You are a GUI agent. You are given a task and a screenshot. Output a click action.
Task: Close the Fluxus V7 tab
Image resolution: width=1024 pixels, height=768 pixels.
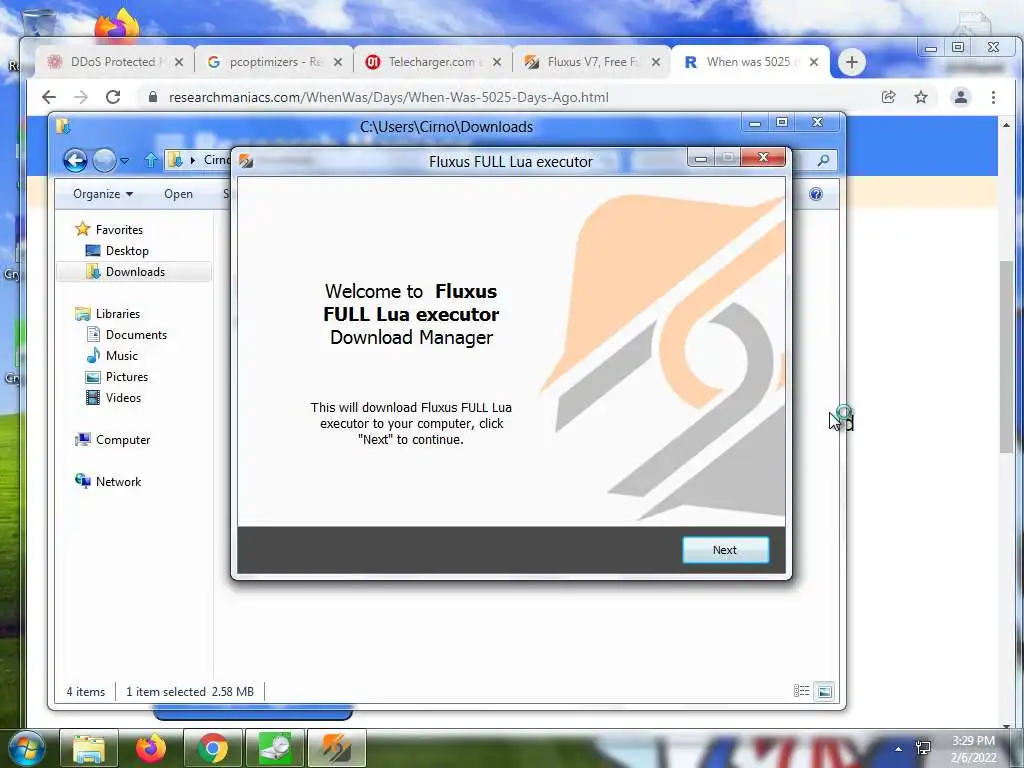click(x=656, y=62)
